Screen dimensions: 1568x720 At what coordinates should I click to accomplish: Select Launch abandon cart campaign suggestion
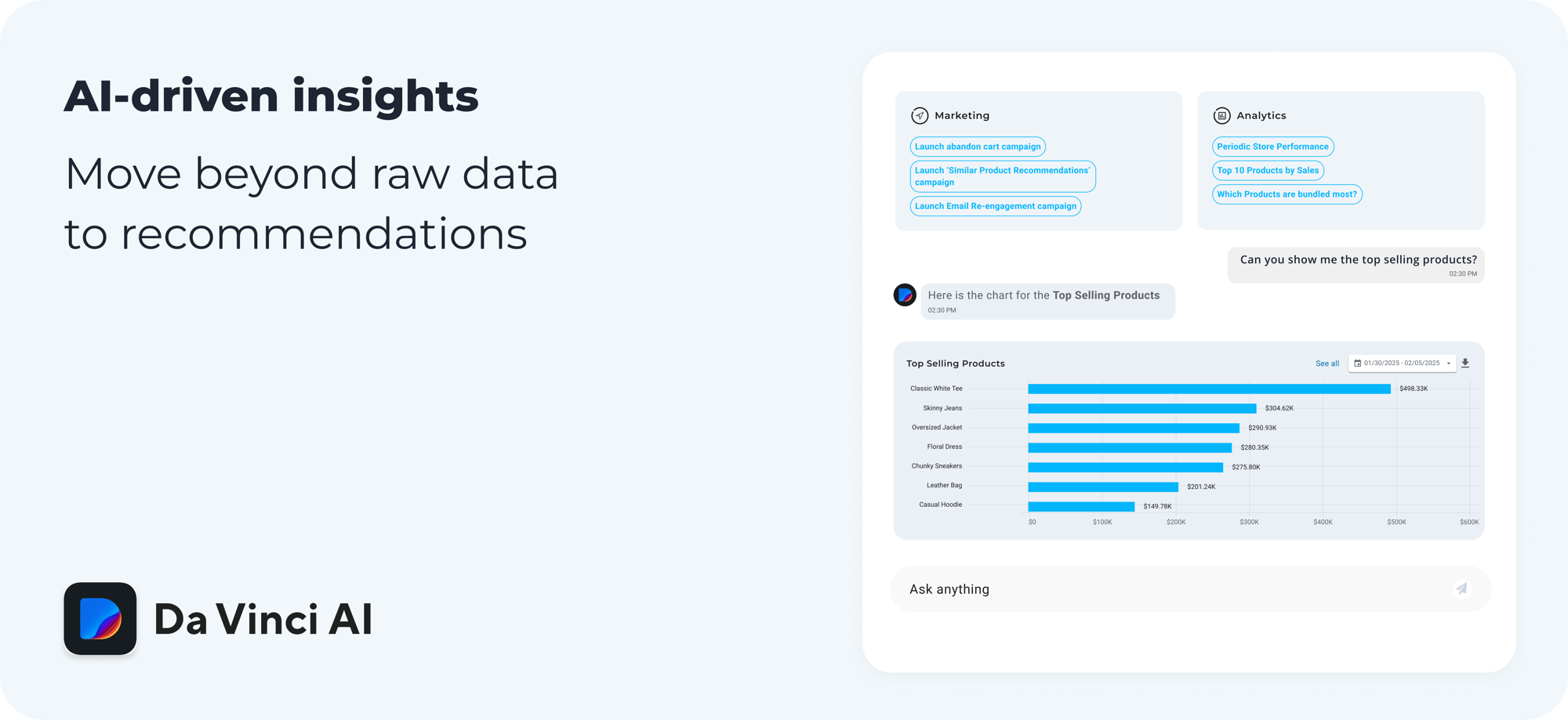(978, 147)
